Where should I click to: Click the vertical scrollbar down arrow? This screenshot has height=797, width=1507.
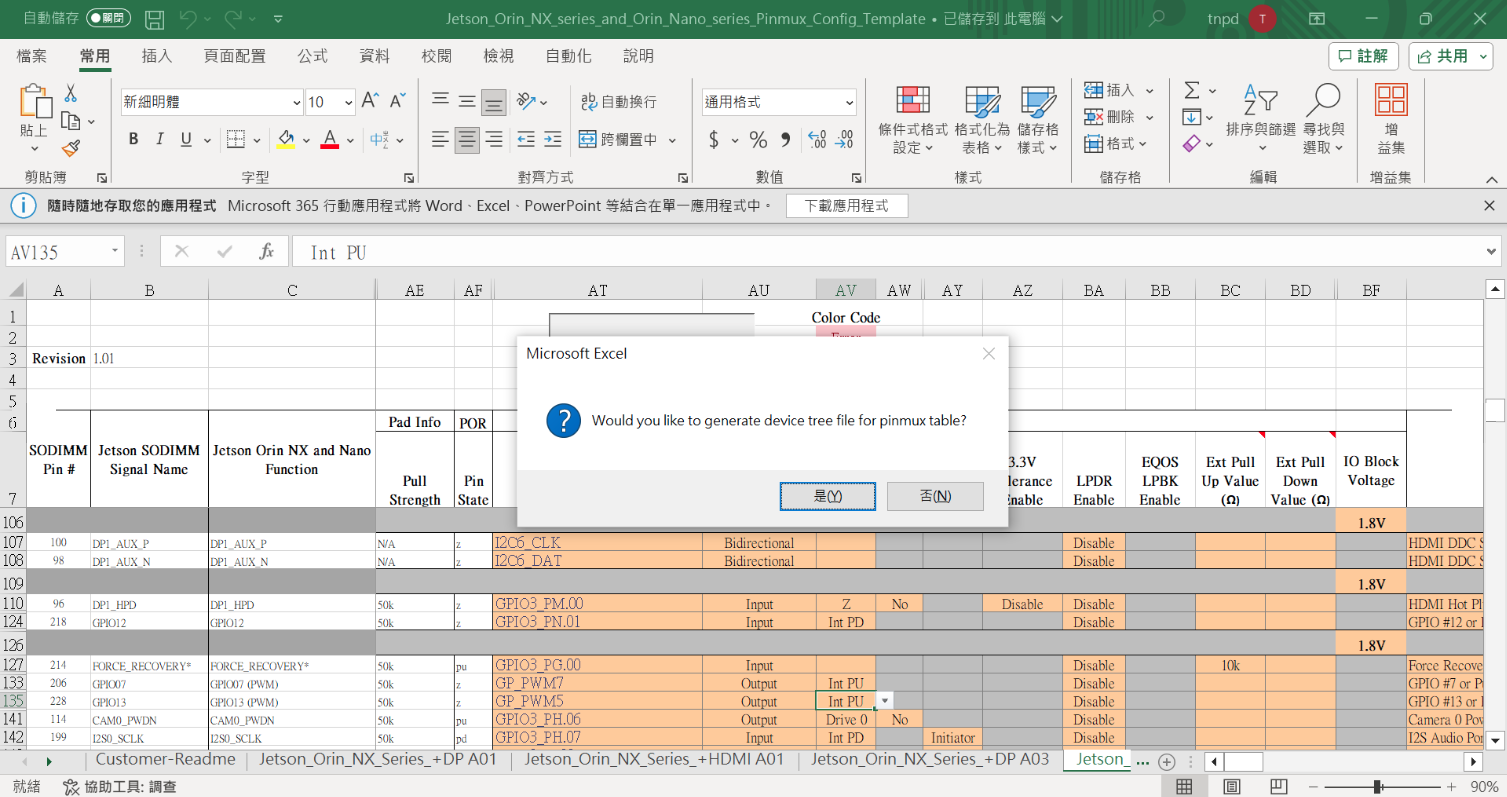tap(1495, 741)
